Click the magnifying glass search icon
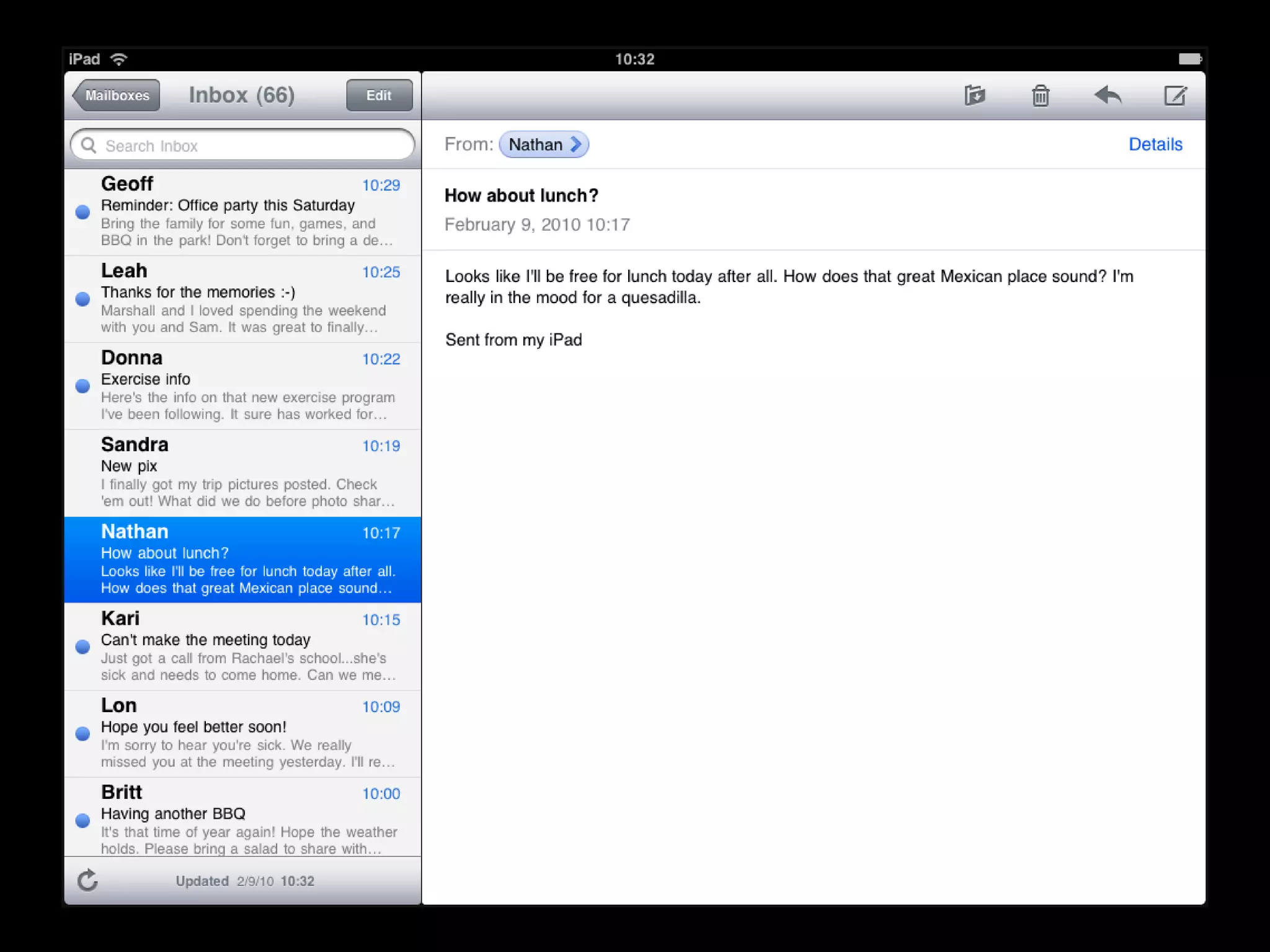This screenshot has height=952, width=1270. pyautogui.click(x=89, y=145)
